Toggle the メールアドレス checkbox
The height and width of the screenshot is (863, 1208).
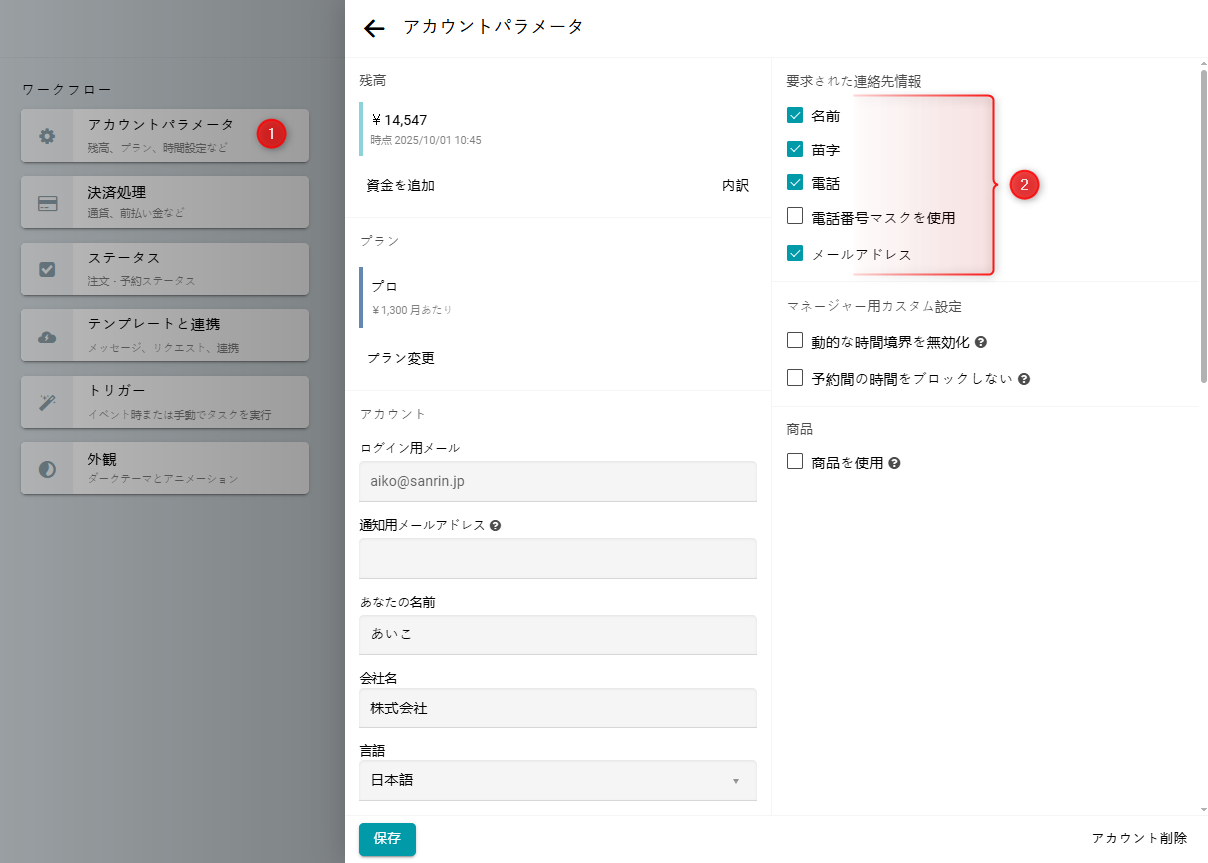coord(795,253)
